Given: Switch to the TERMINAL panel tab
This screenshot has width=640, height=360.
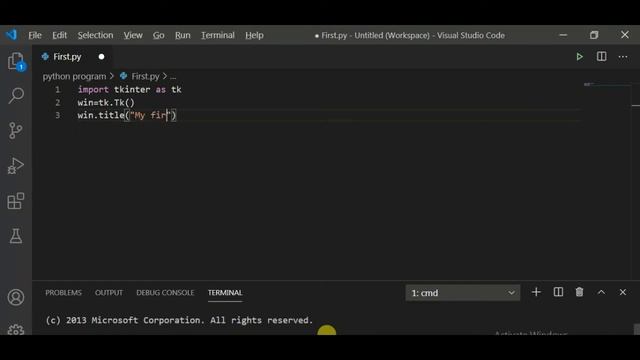Looking at the screenshot, I should 225,293.
